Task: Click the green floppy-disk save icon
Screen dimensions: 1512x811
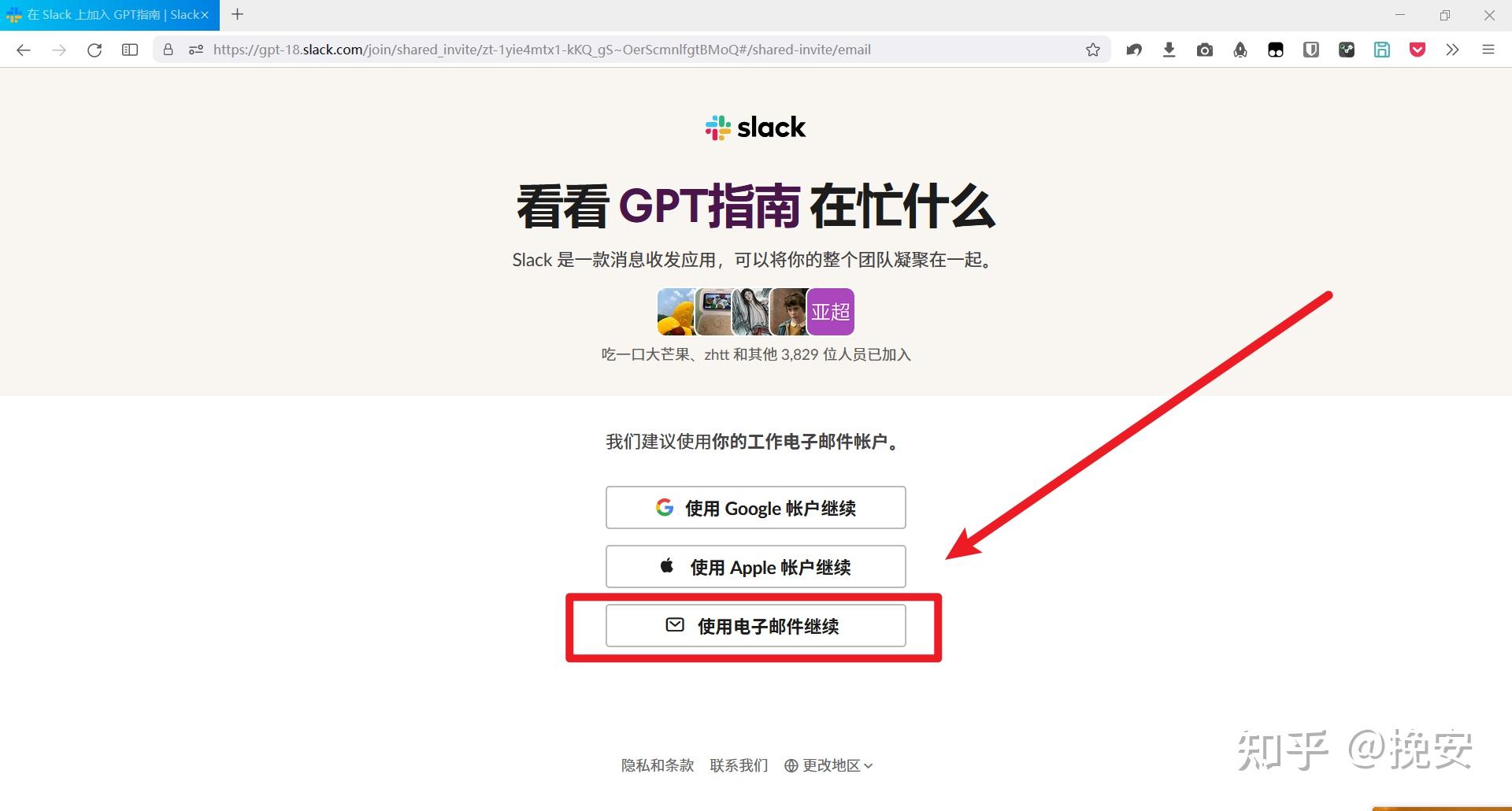Action: 1382,50
